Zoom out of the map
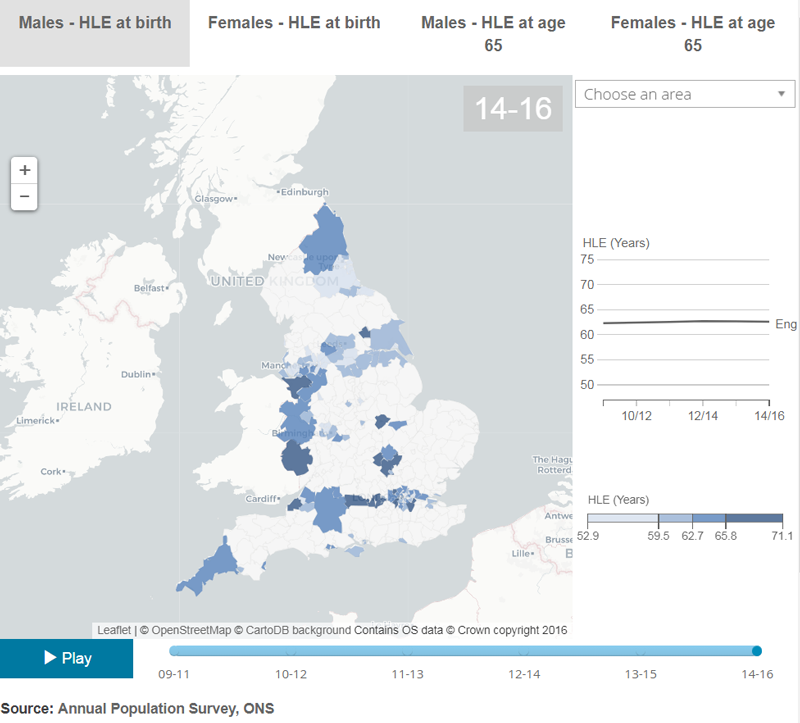 [25, 197]
